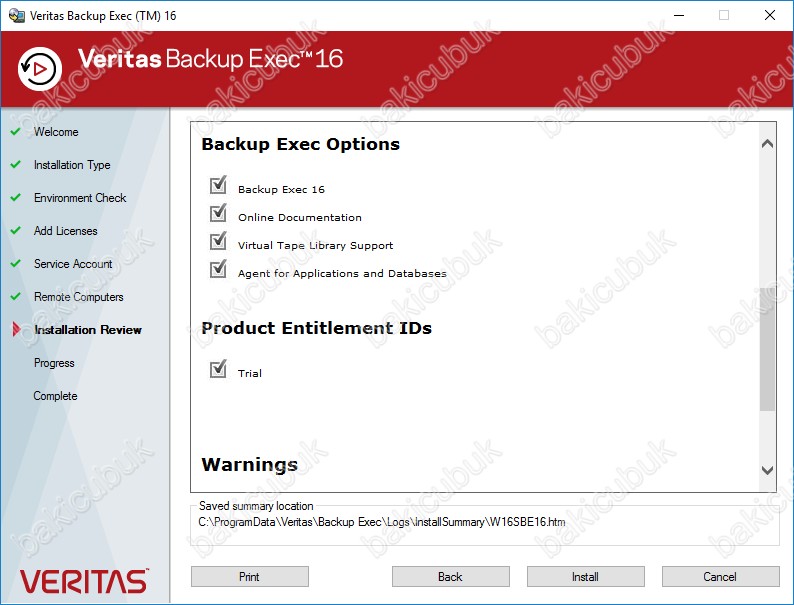This screenshot has width=794, height=605.
Task: Toggle the Virtual Tape Library Support checkbox
Action: 218,242
